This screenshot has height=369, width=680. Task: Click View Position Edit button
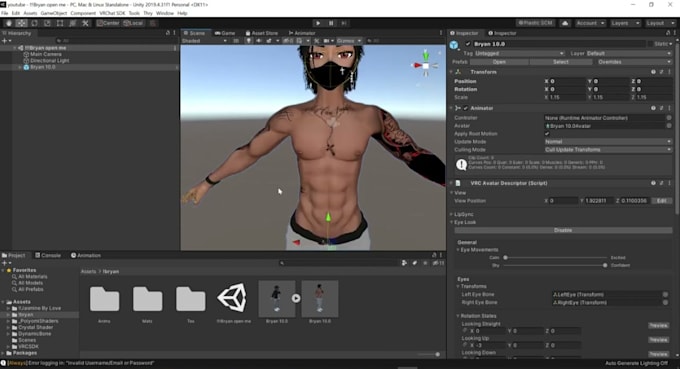pyautogui.click(x=661, y=201)
